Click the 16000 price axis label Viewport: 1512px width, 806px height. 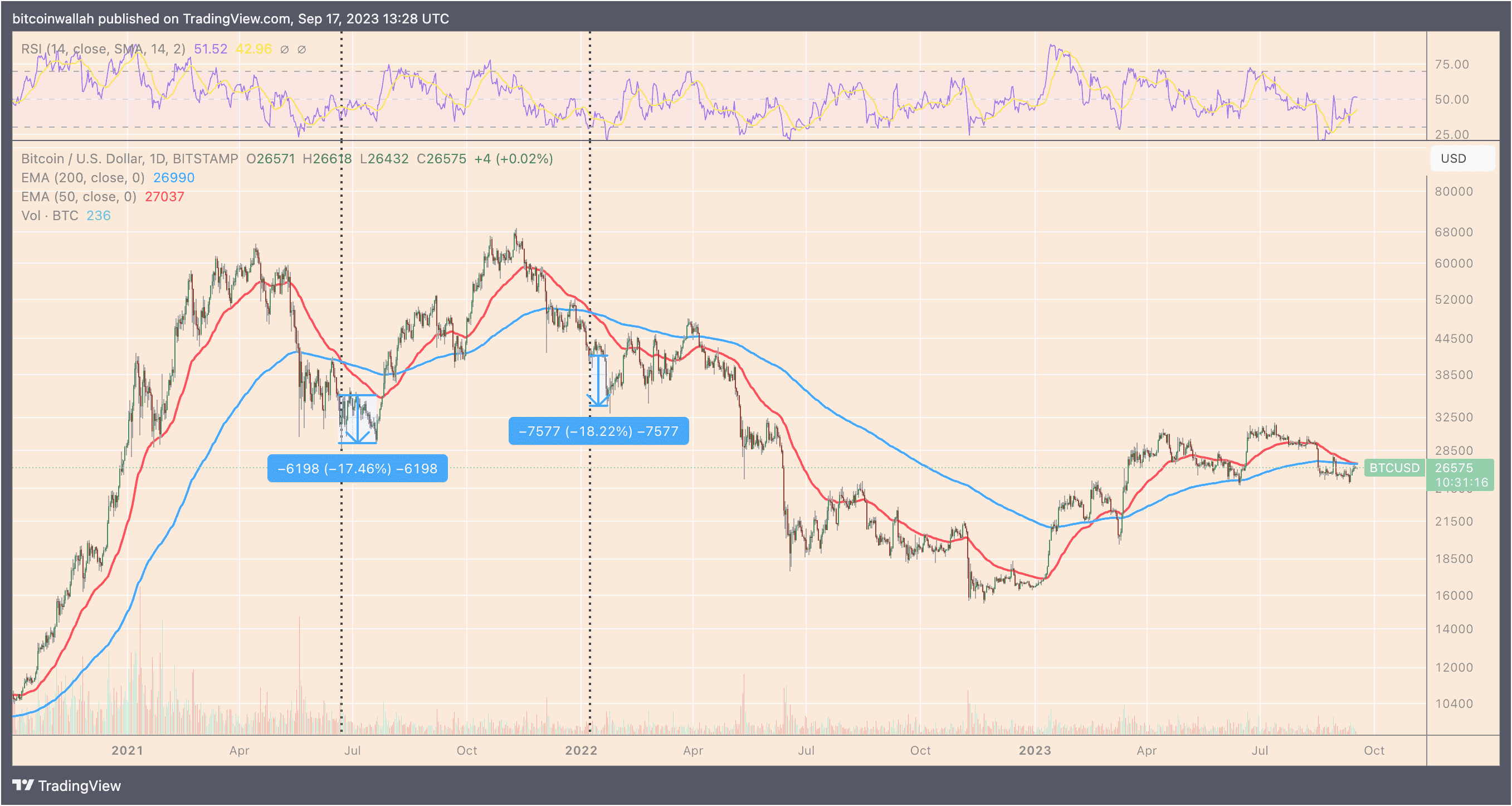click(x=1454, y=595)
